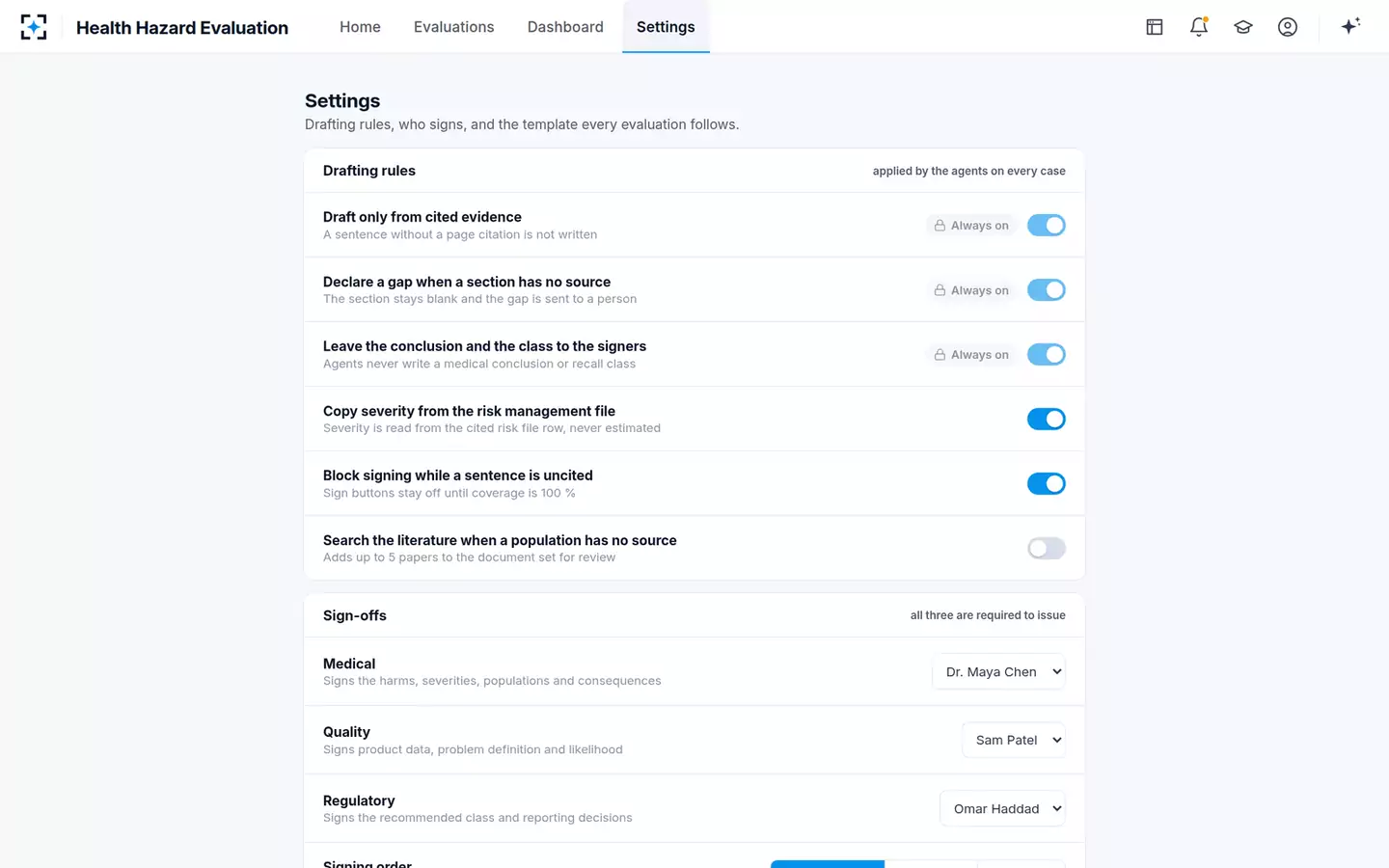Open the Home navigation link
This screenshot has height=868, width=1389.
(360, 27)
